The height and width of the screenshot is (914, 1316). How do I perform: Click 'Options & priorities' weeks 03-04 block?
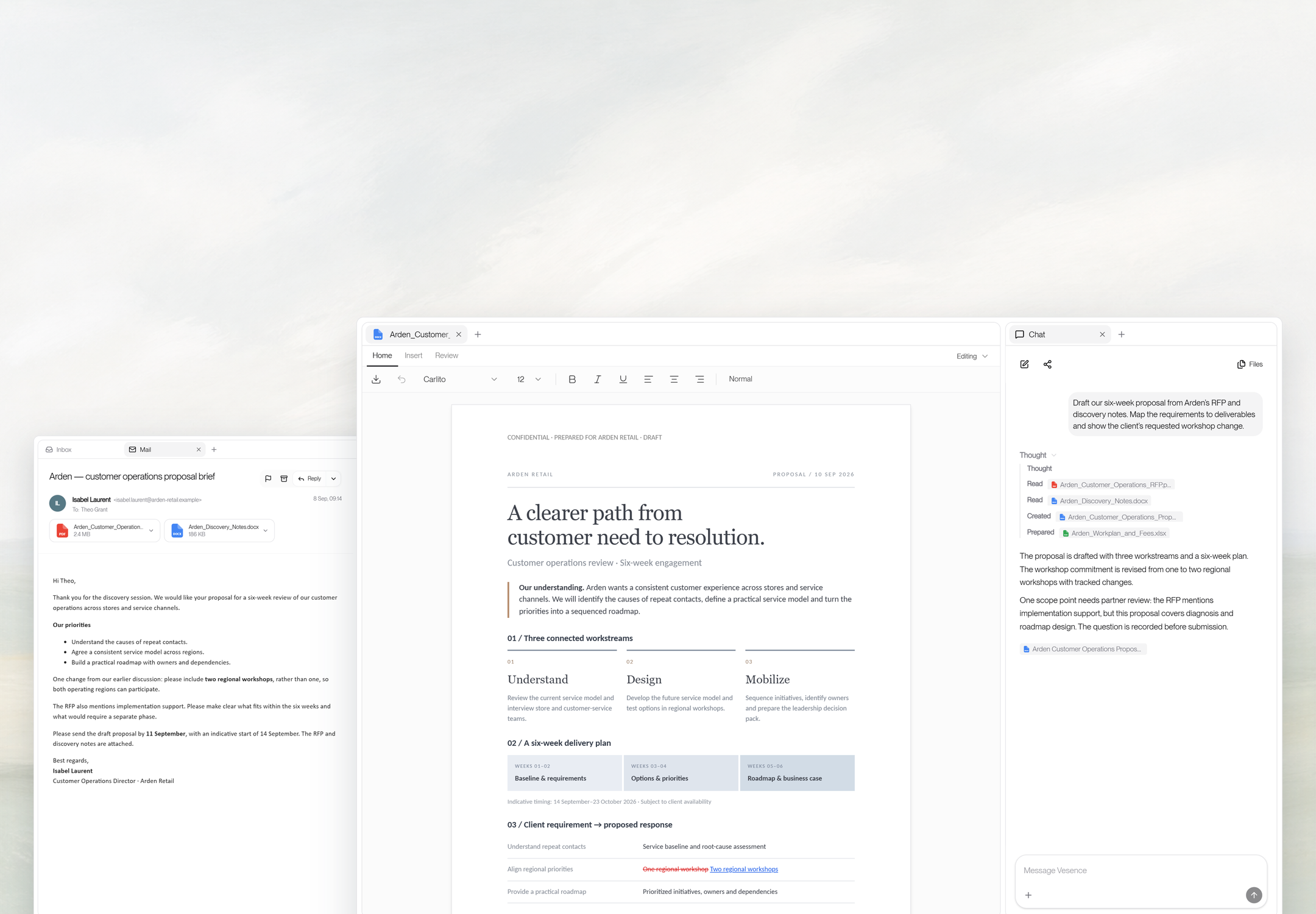[x=681, y=773]
